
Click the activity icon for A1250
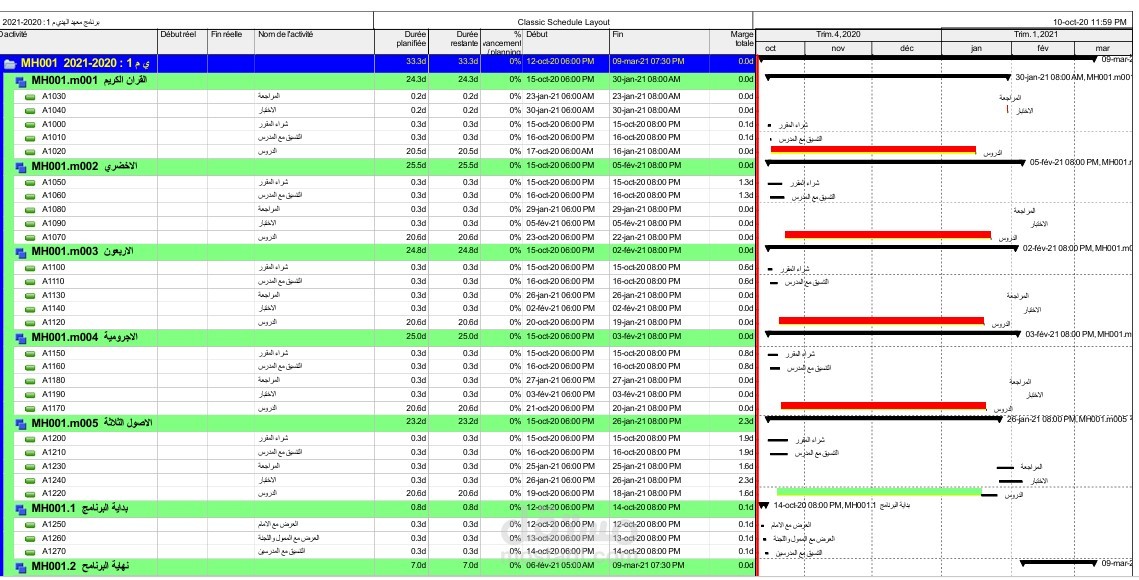coord(30,524)
